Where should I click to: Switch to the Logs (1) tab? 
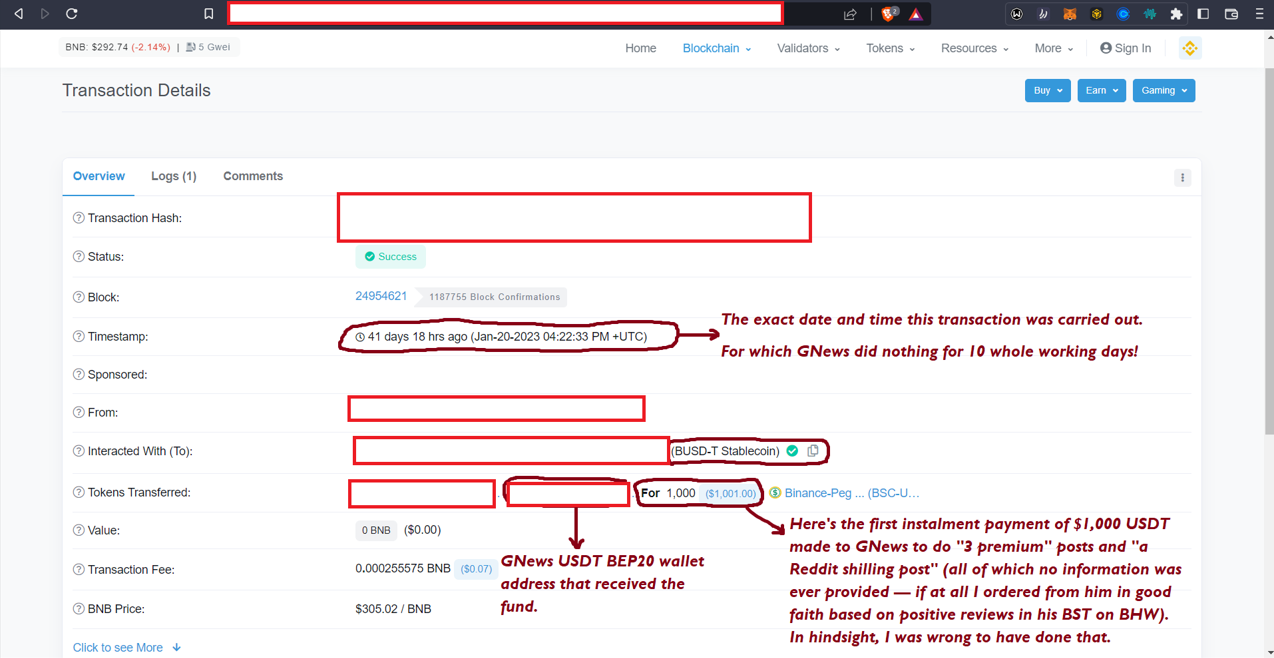174,176
